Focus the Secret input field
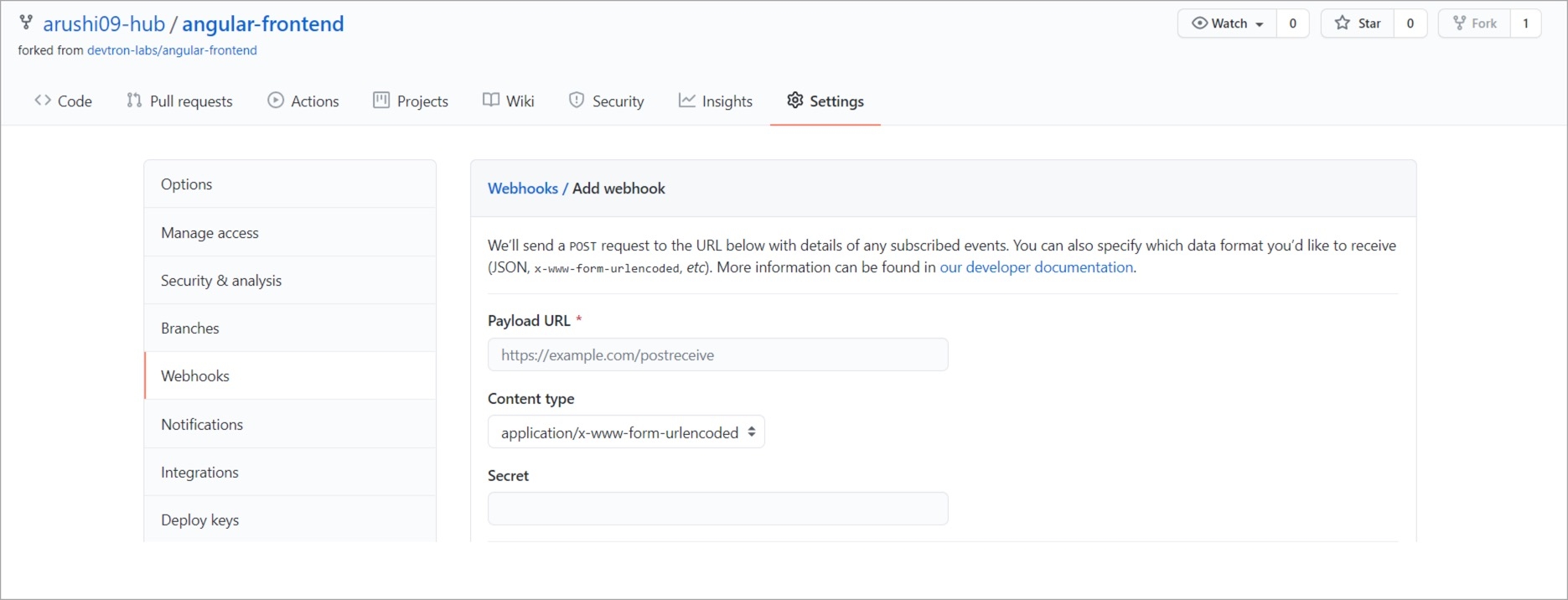Image resolution: width=1568 pixels, height=600 pixels. (x=718, y=509)
